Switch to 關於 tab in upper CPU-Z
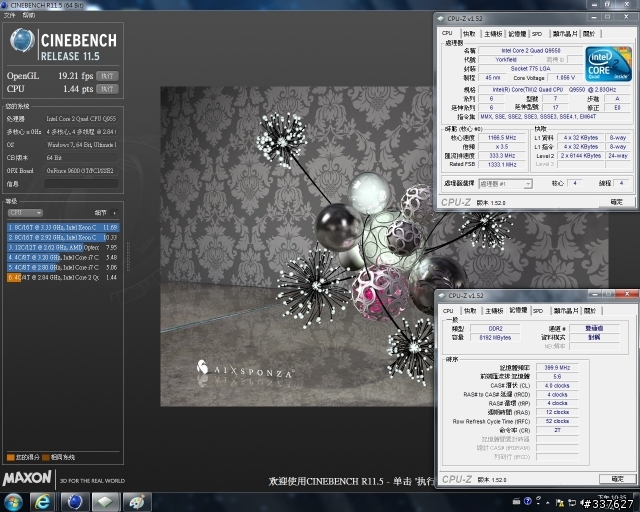640x512 pixels. click(x=589, y=34)
